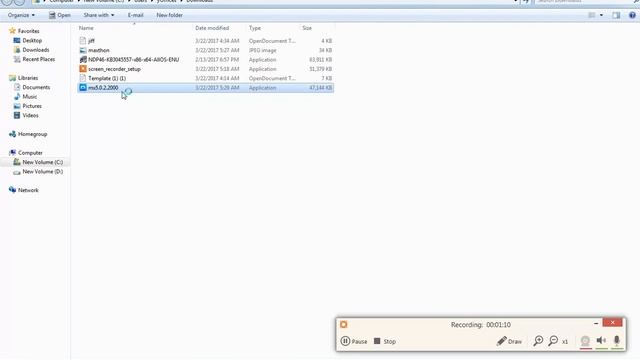This screenshot has width=640, height=360.
Task: Activate the Draw pencil tool
Action: pyautogui.click(x=509, y=341)
